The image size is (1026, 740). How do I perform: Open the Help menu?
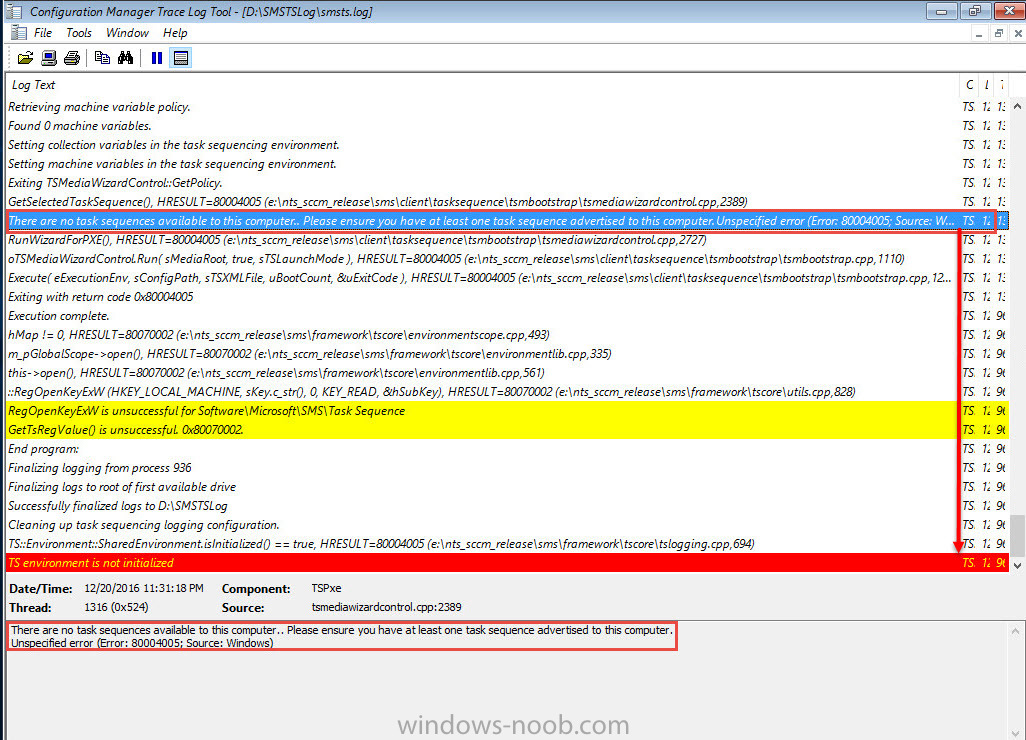pos(175,33)
